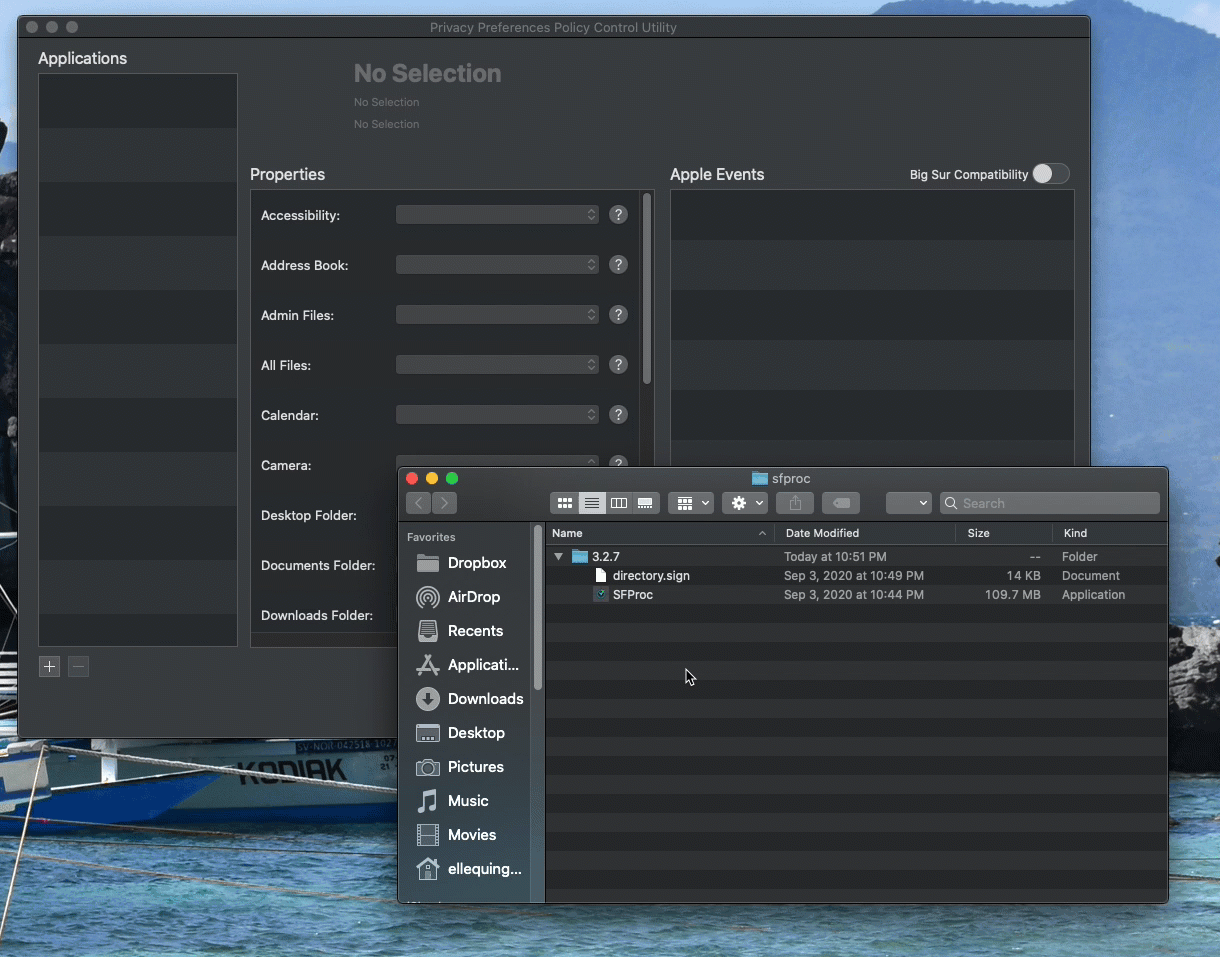Open the Admin Files property dropdown

click(497, 315)
